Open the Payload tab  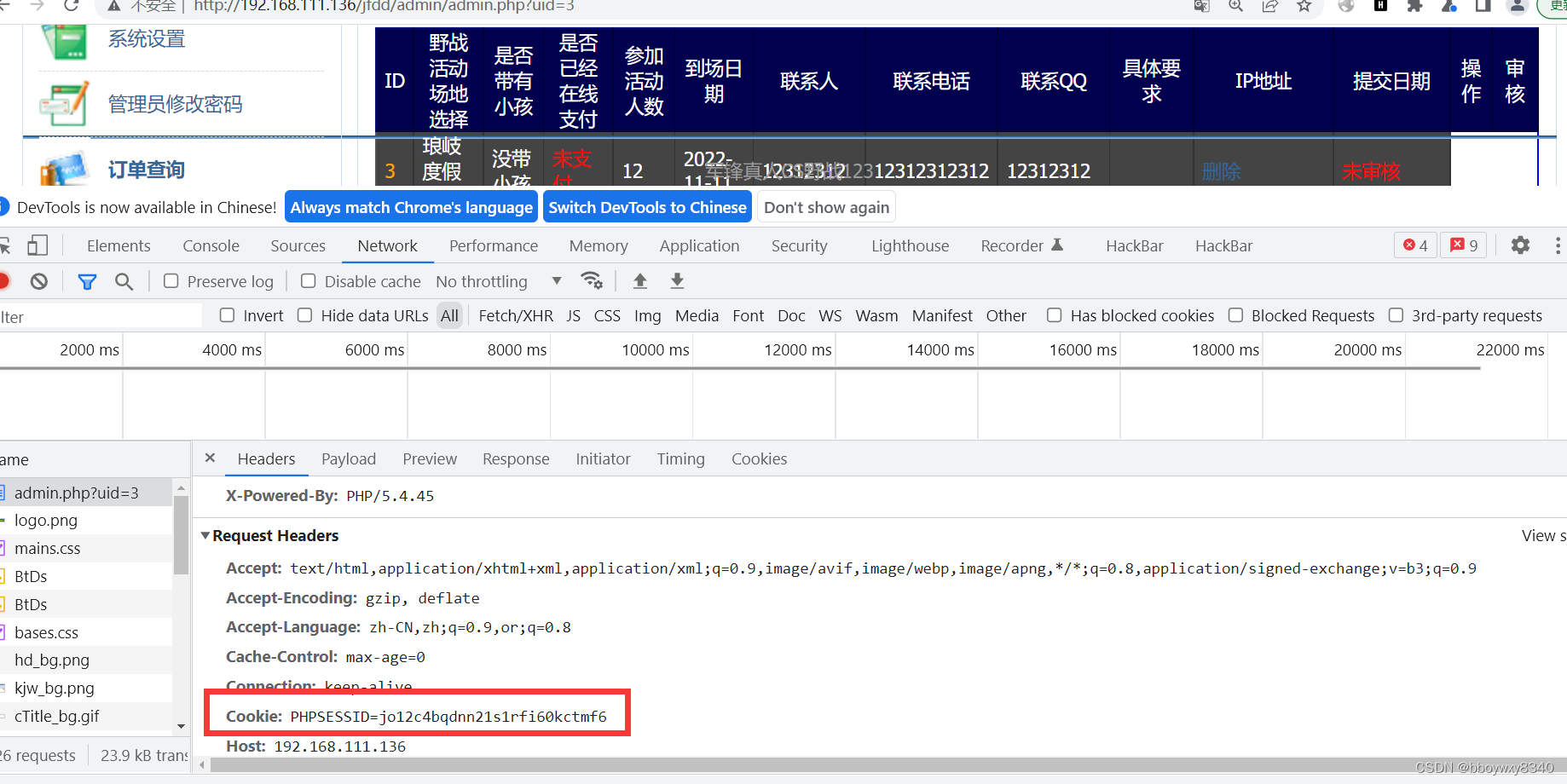coord(349,458)
